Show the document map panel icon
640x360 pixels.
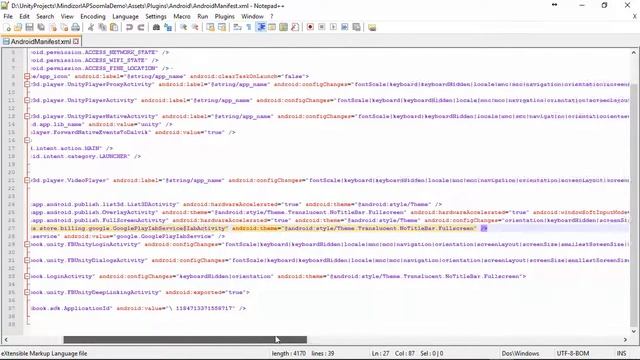[x=283, y=27]
